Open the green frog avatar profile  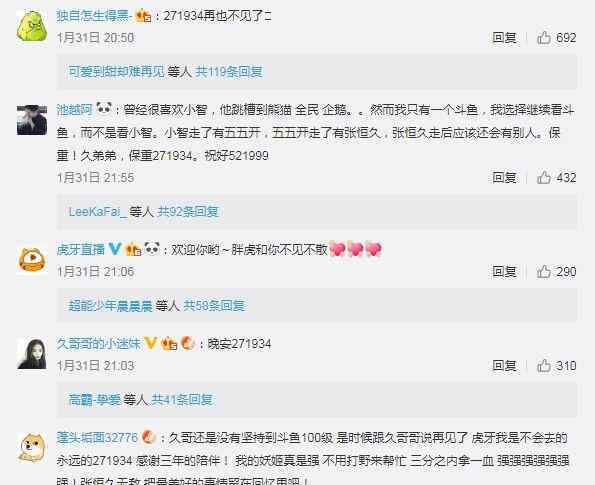32,26
